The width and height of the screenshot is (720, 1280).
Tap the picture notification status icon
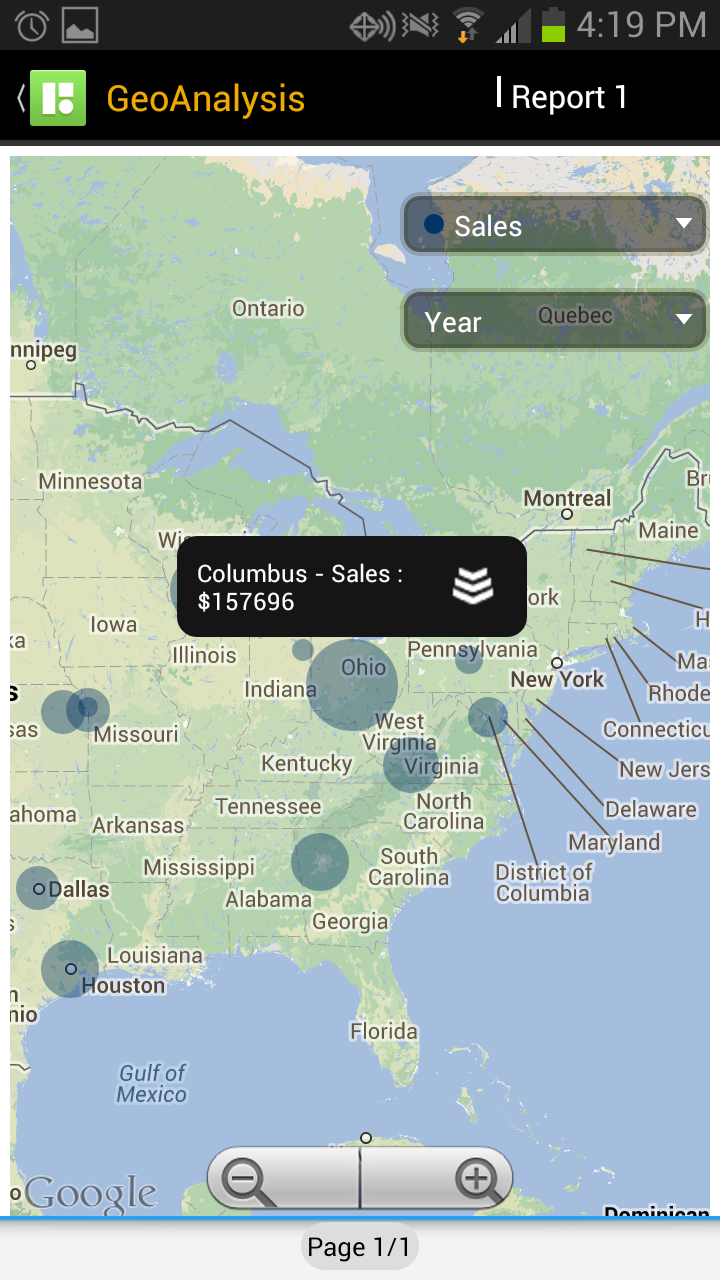click(x=80, y=26)
